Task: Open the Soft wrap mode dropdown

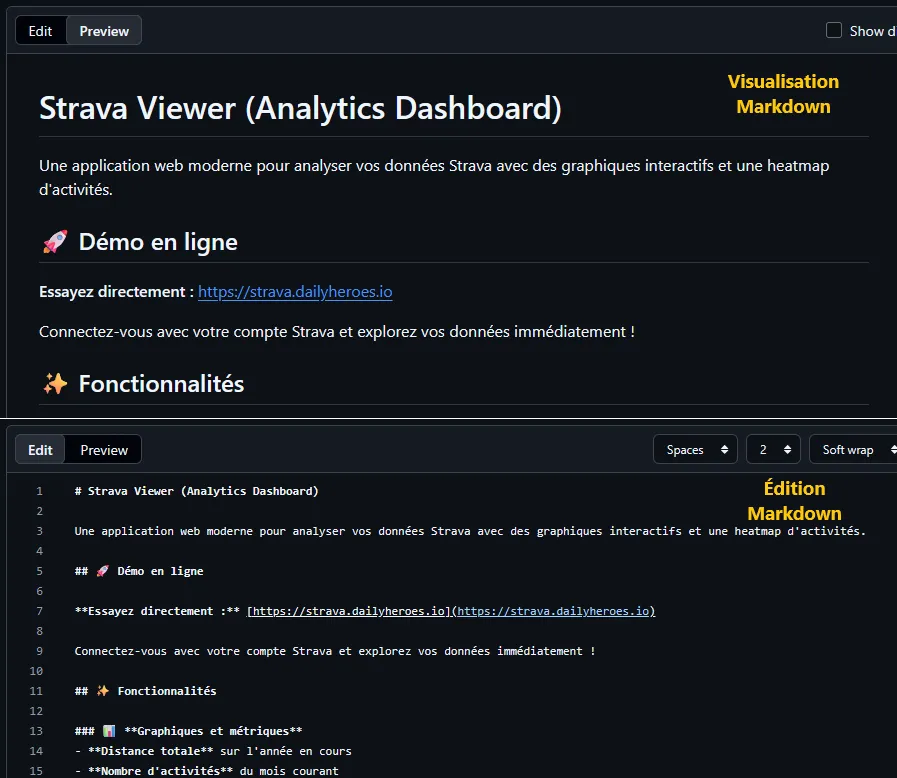Action: coord(855,450)
